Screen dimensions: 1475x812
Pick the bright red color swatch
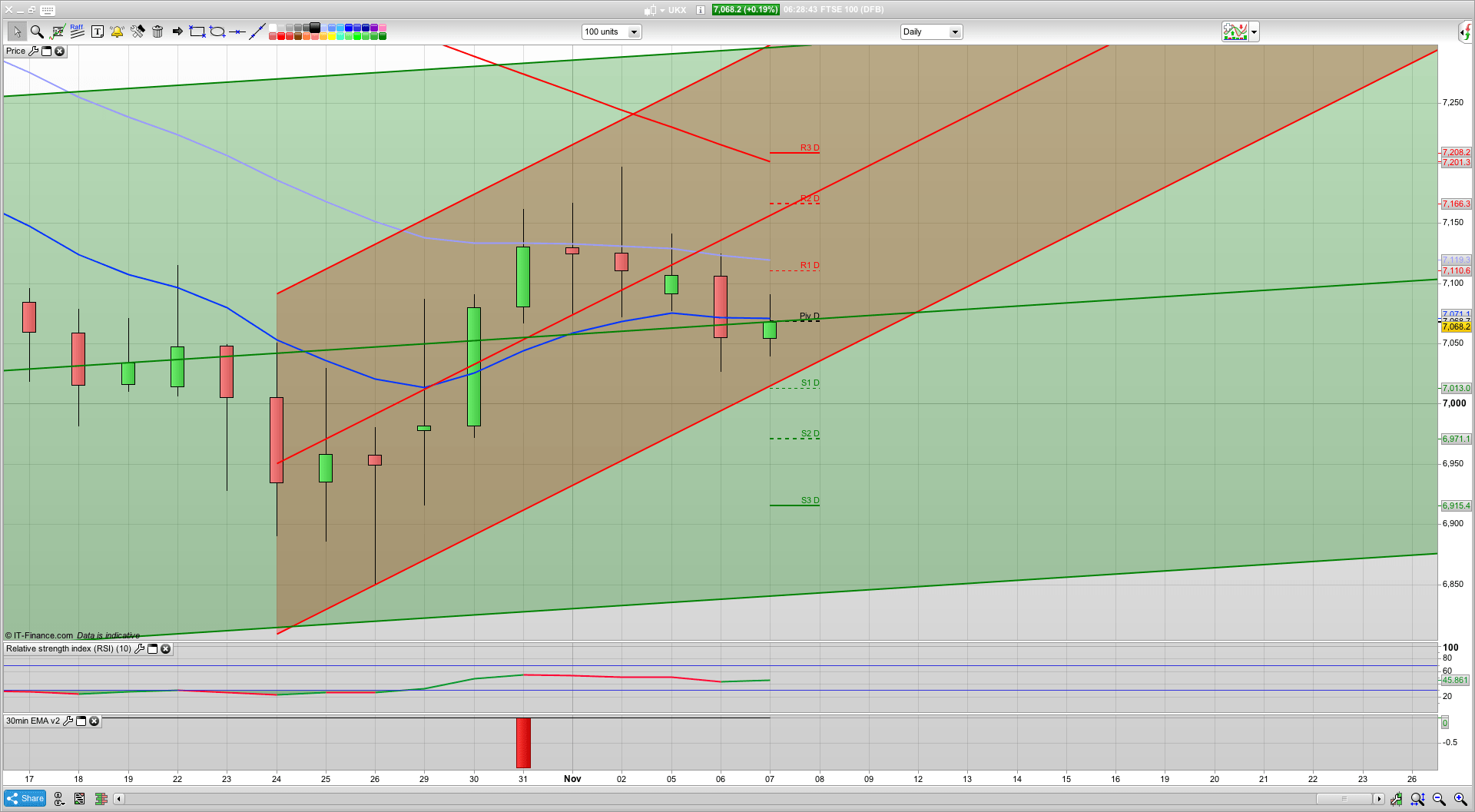click(x=281, y=36)
